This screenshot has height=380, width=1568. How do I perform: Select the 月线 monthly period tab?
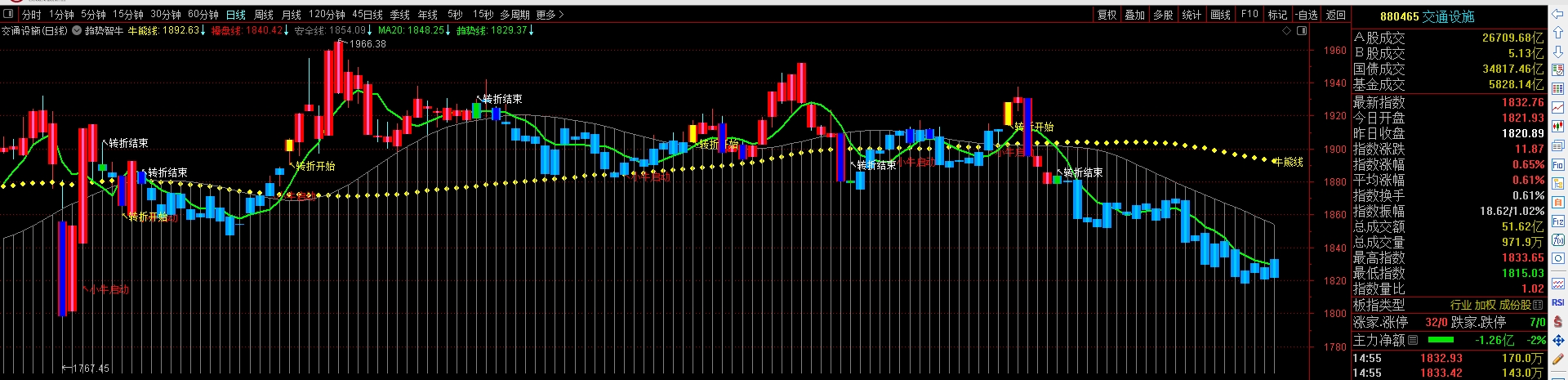point(292,15)
